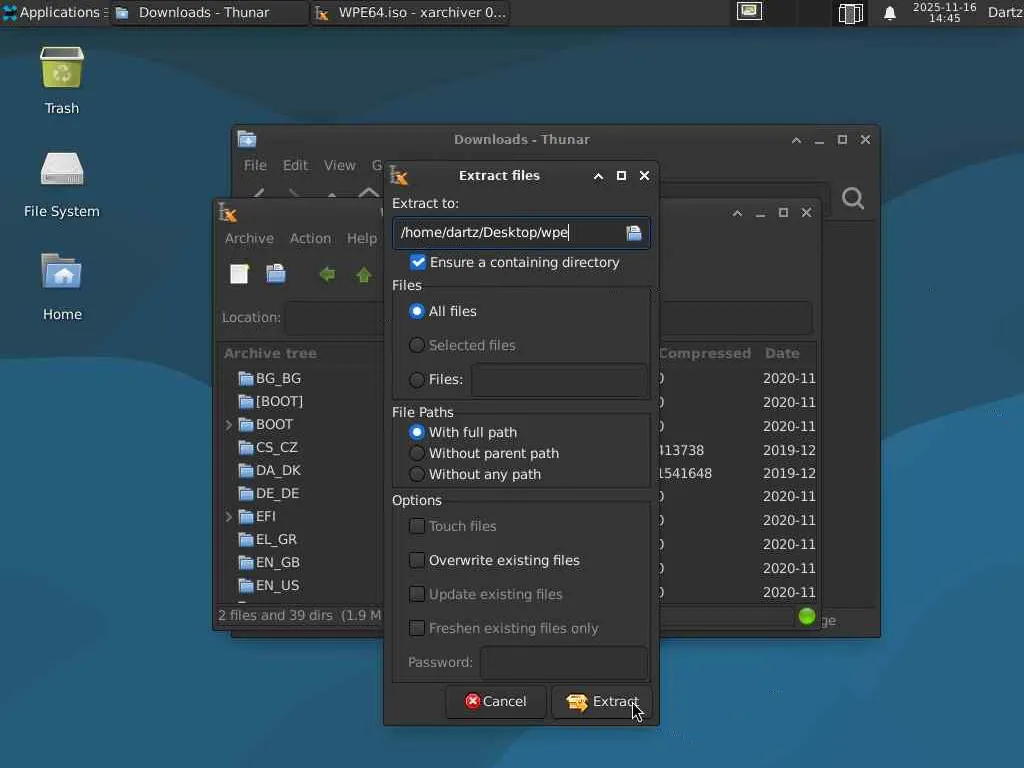Screen dimensions: 1024x768
Task: Click the green status light in xarchiver
Action: coord(807,616)
